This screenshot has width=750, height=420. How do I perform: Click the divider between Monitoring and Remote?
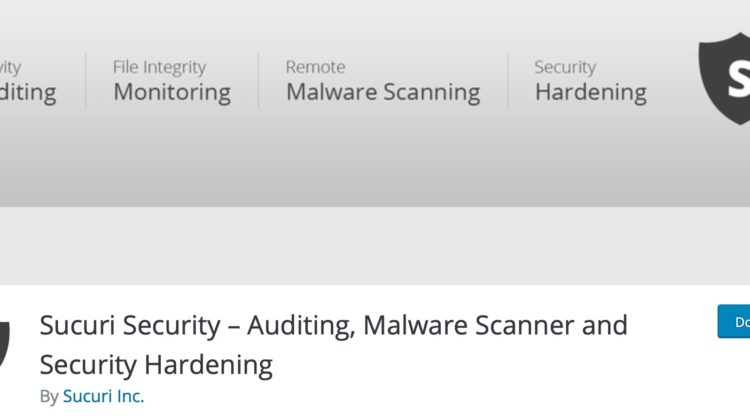pos(258,80)
